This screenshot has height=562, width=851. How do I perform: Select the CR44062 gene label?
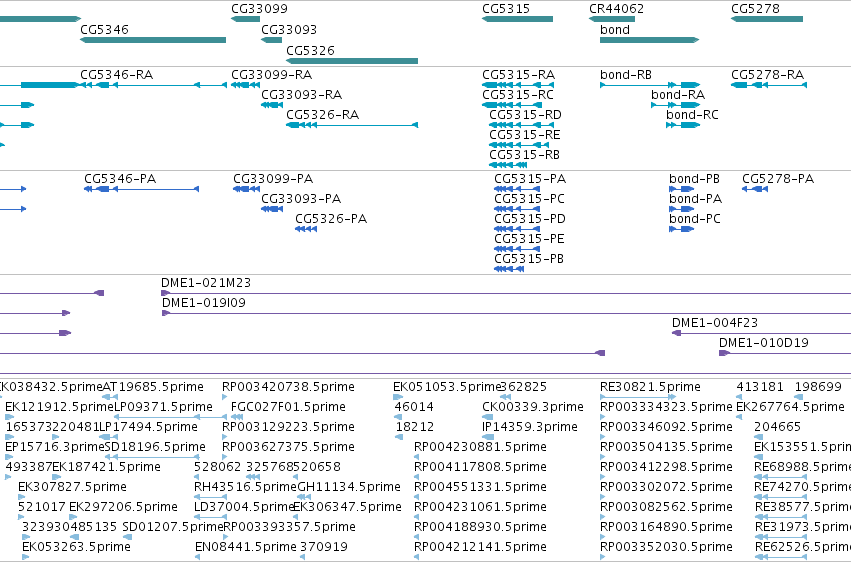tap(617, 9)
